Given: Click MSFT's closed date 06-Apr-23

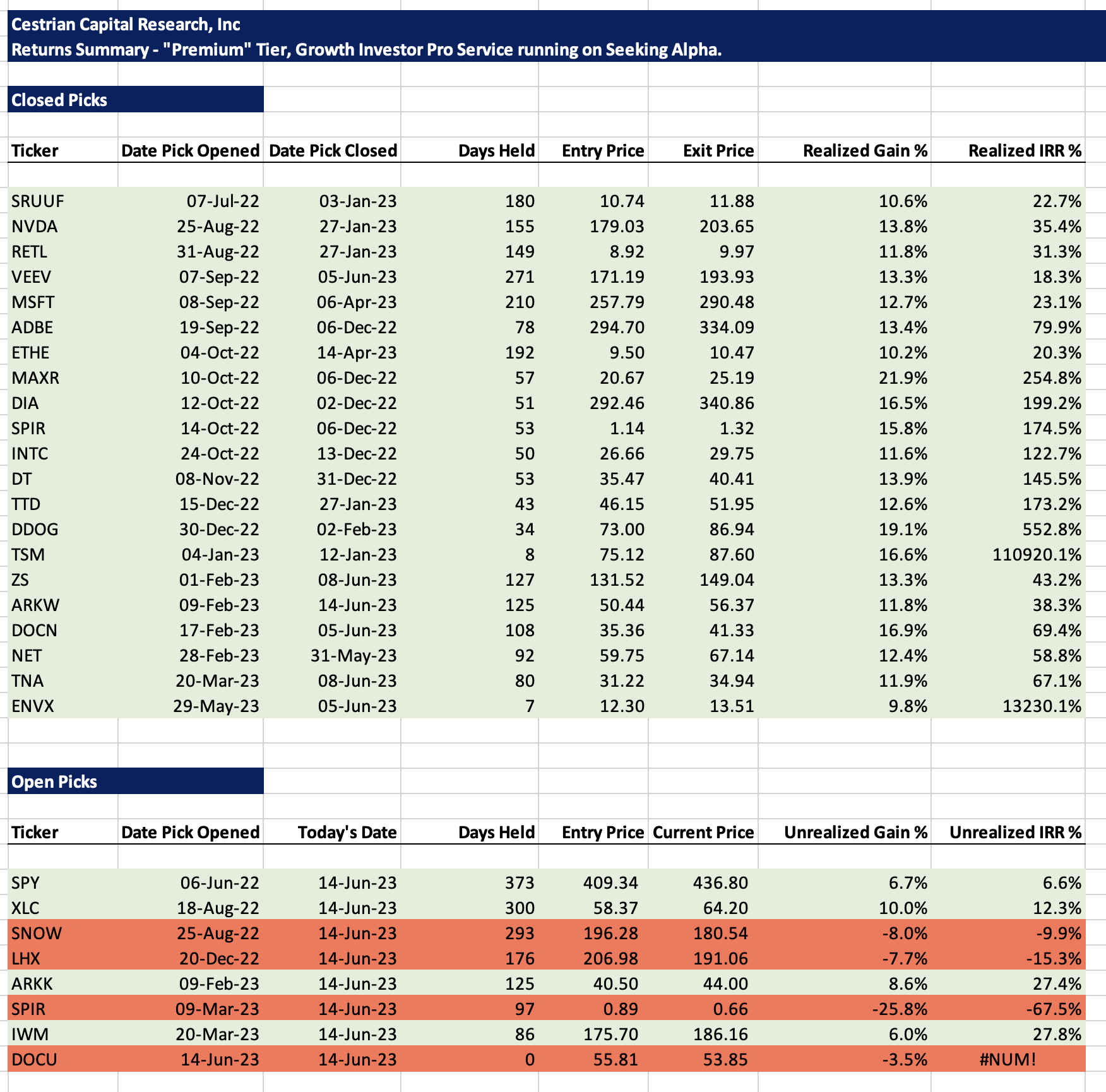Looking at the screenshot, I should [x=357, y=302].
